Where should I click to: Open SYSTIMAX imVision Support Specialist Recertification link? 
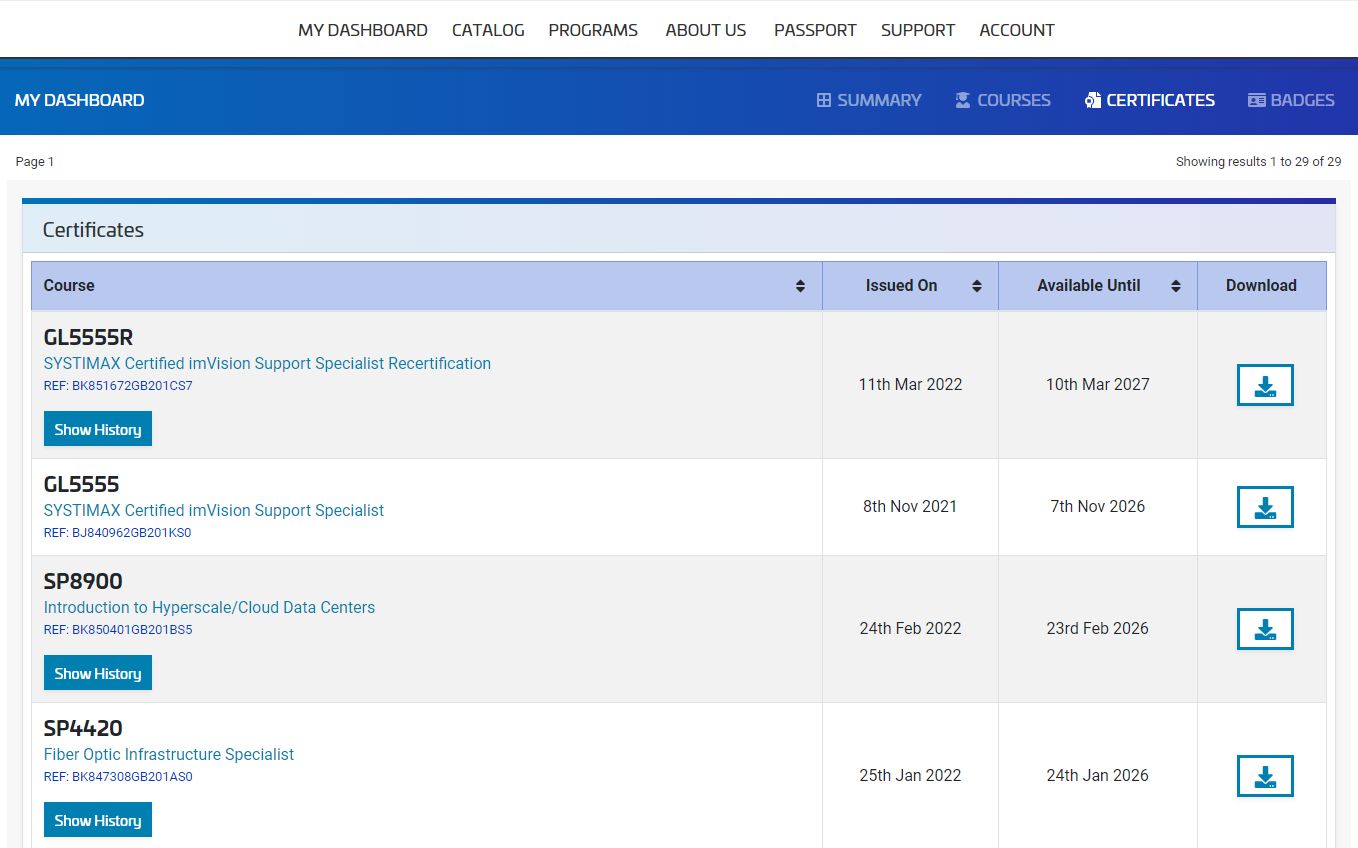pyautogui.click(x=267, y=364)
